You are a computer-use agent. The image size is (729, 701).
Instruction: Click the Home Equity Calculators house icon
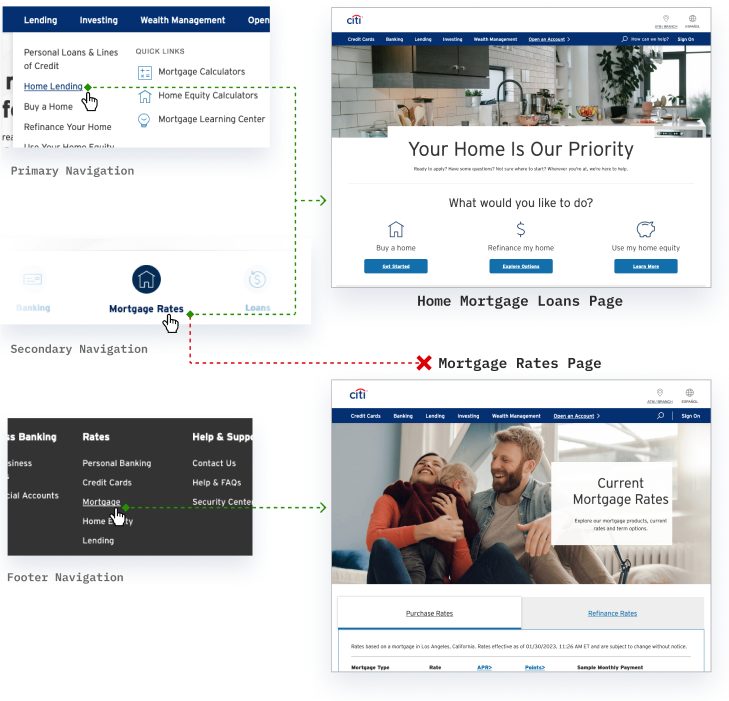click(x=145, y=96)
